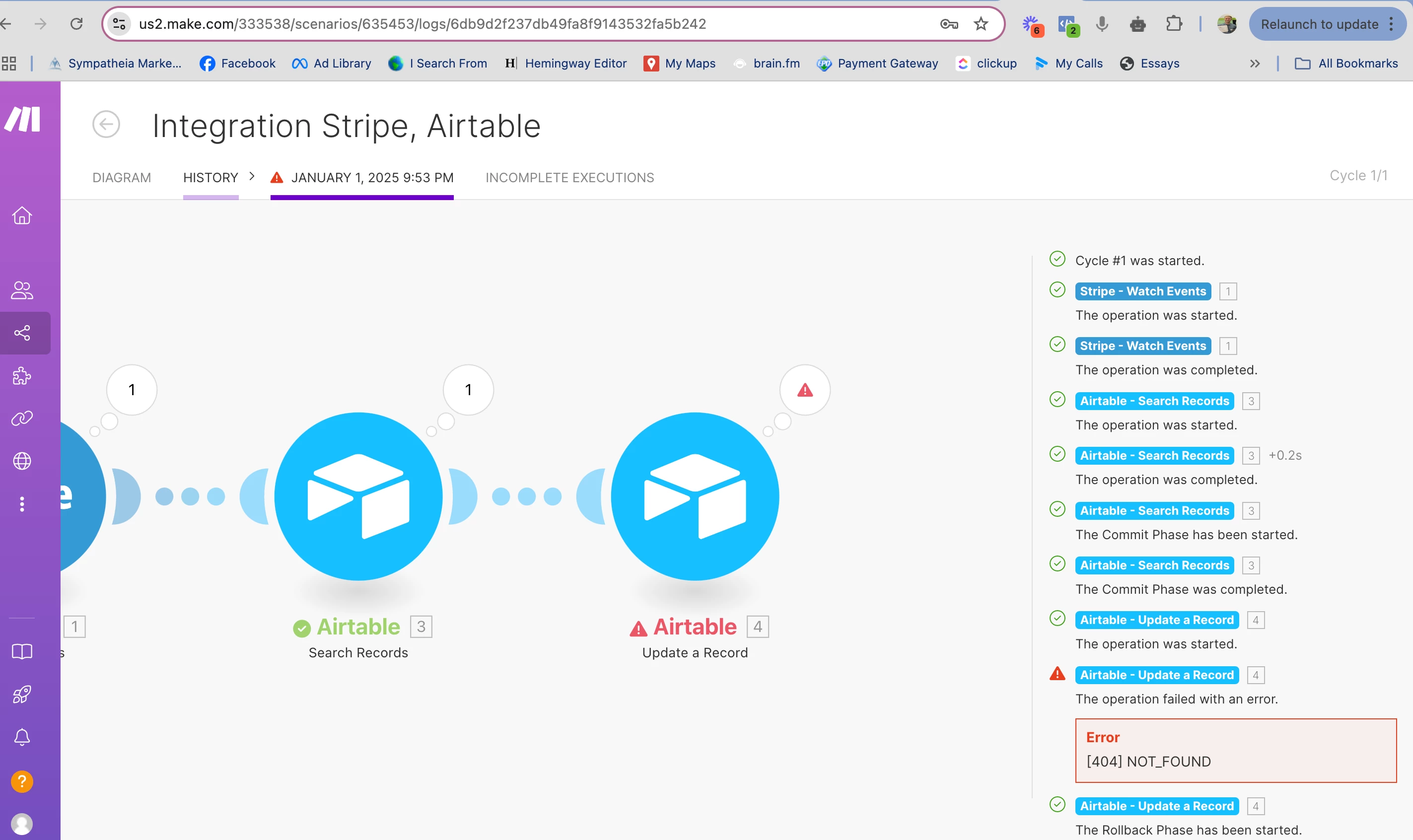Click the Integration Stripe, Airtable title
Screen dimensions: 1413x840
pyautogui.click(x=347, y=125)
